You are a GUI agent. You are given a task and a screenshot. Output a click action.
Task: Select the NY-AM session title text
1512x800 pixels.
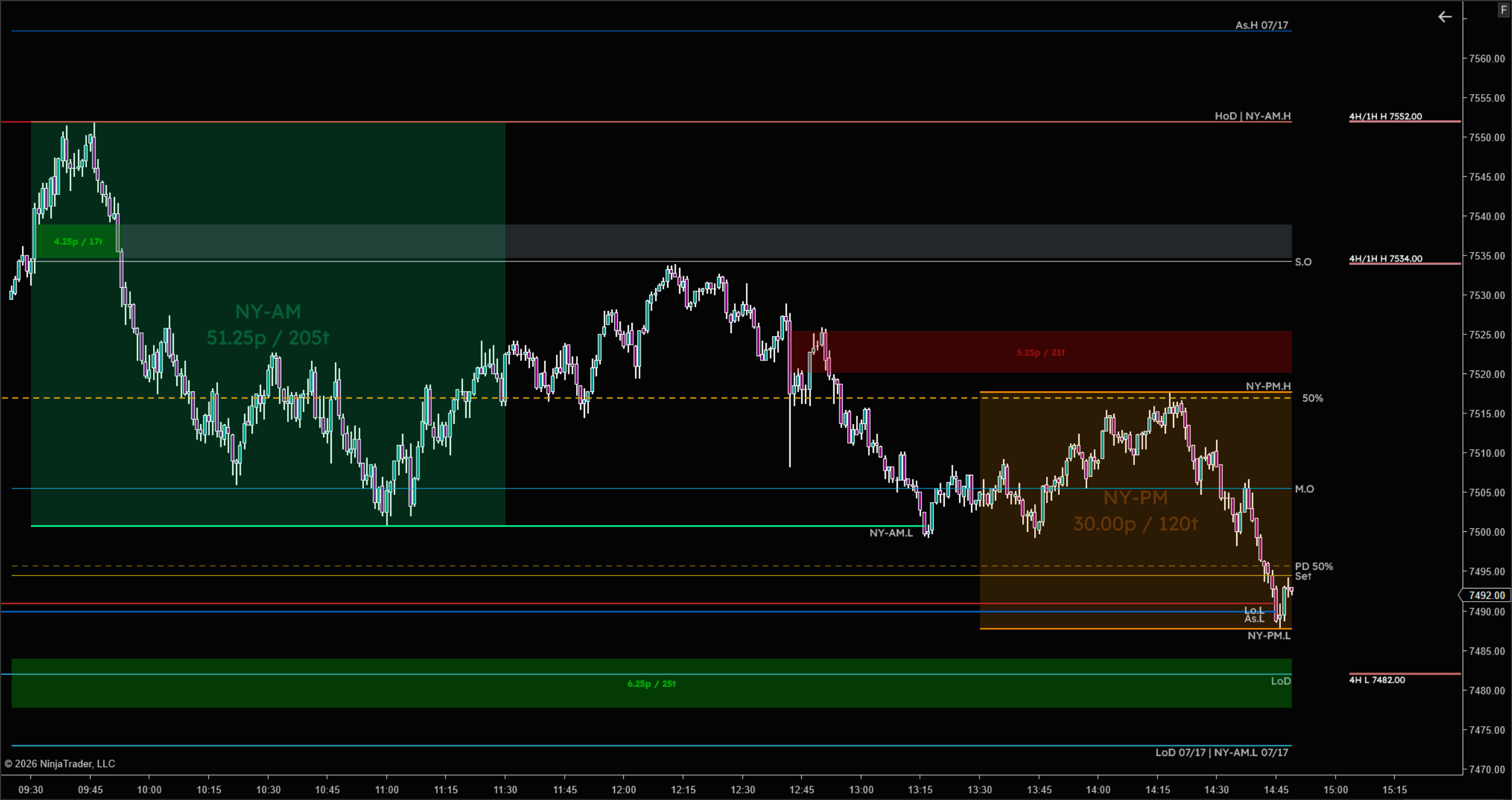click(268, 312)
